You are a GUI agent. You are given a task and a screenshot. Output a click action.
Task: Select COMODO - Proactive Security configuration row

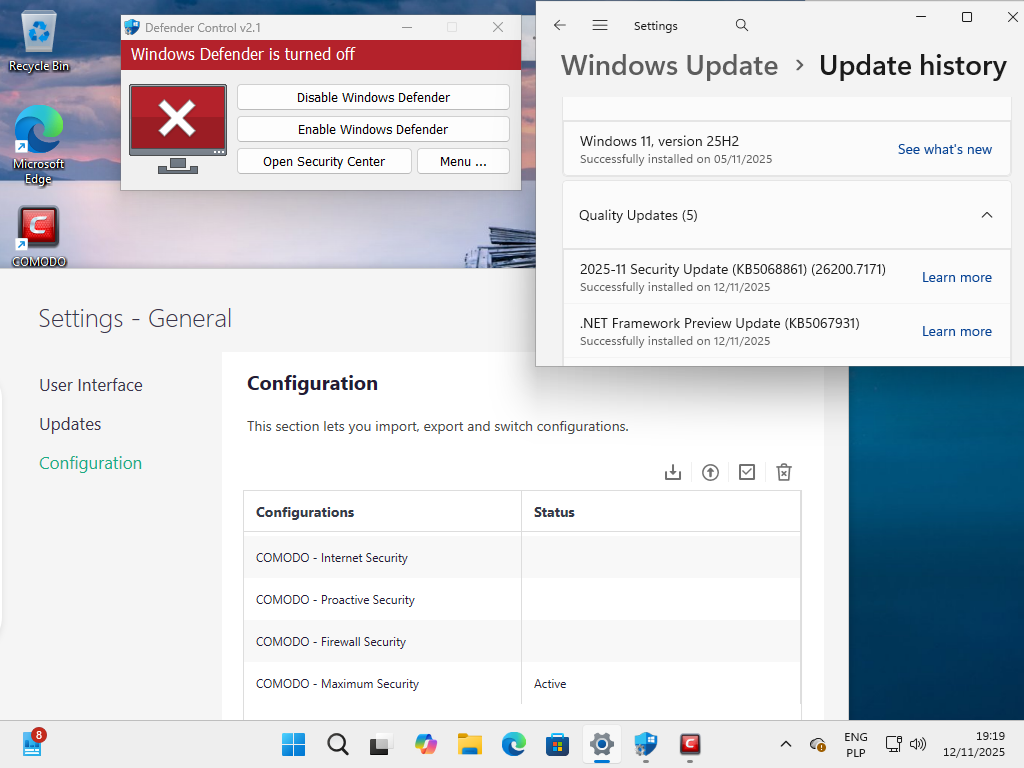(522, 600)
